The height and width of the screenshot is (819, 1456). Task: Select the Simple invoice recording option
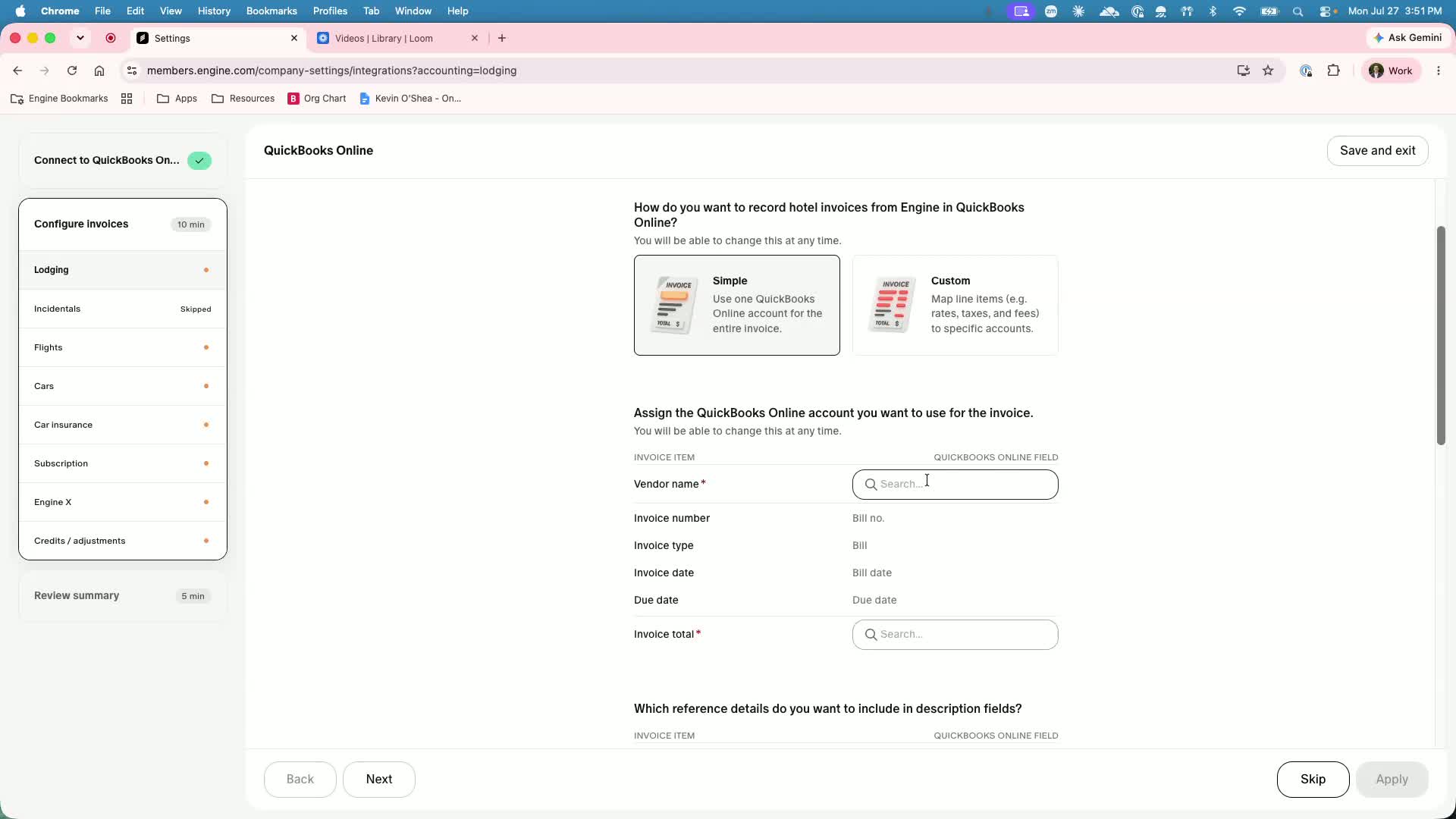(x=737, y=305)
